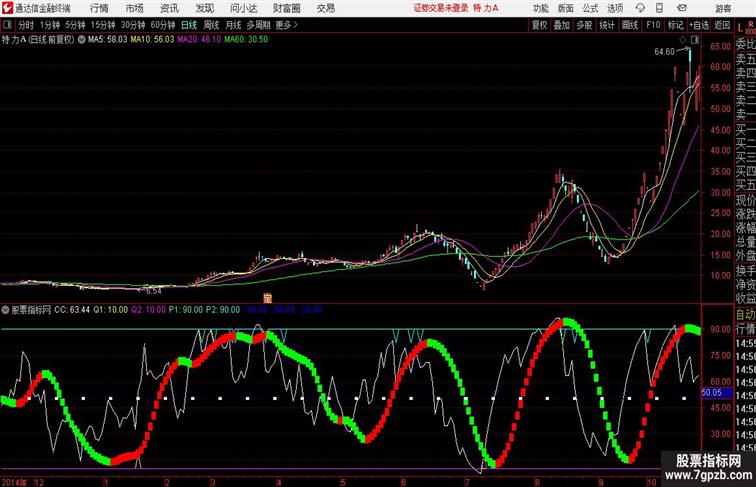Screen dimensions: 756x487
Task: Open the 交易 menu
Action: tap(325, 8)
